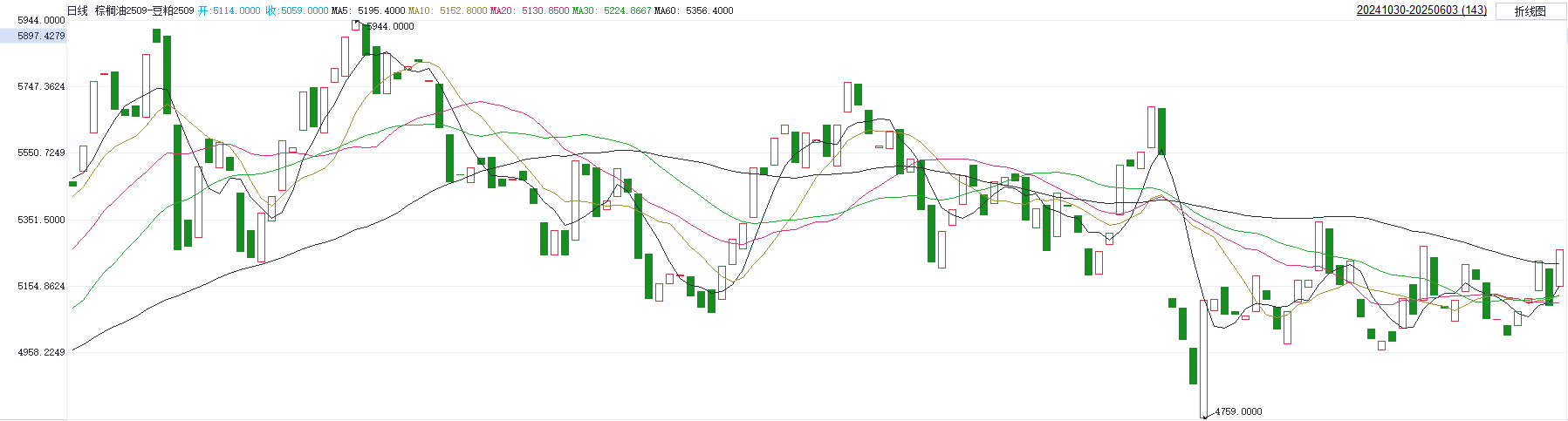The image size is (1568, 421).
Task: Click the 5154.8624 y-axis price label
Action: click(41, 286)
